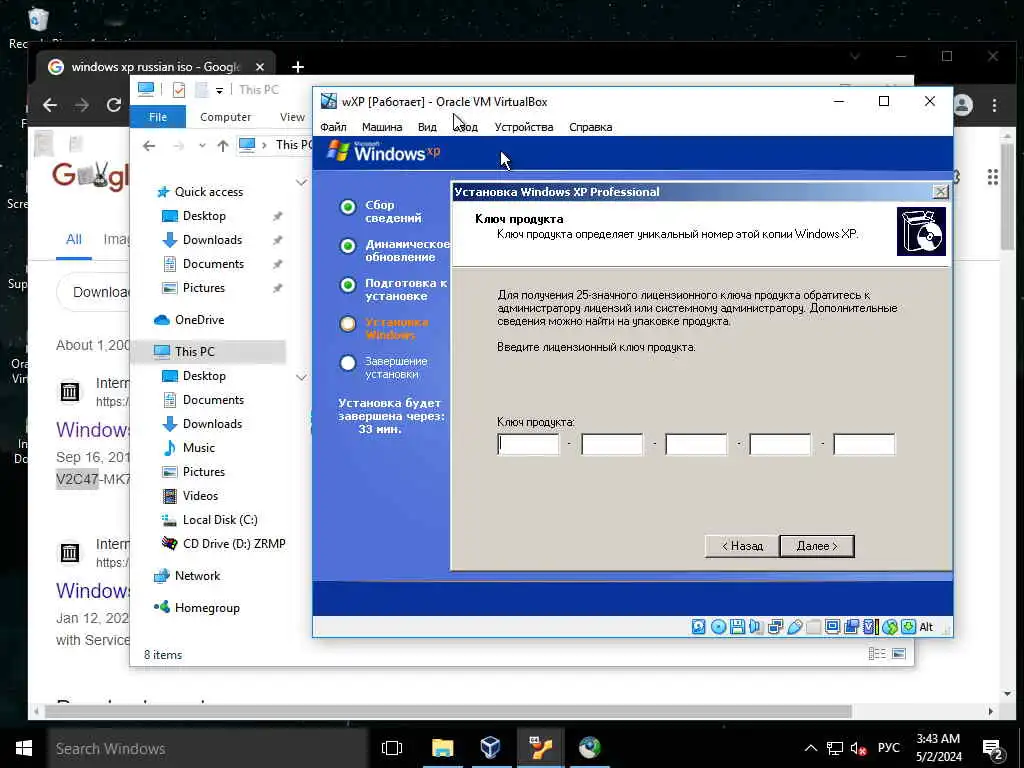Select Homegroup in Explorer navigation pane
This screenshot has height=768, width=1024.
[x=197, y=608]
